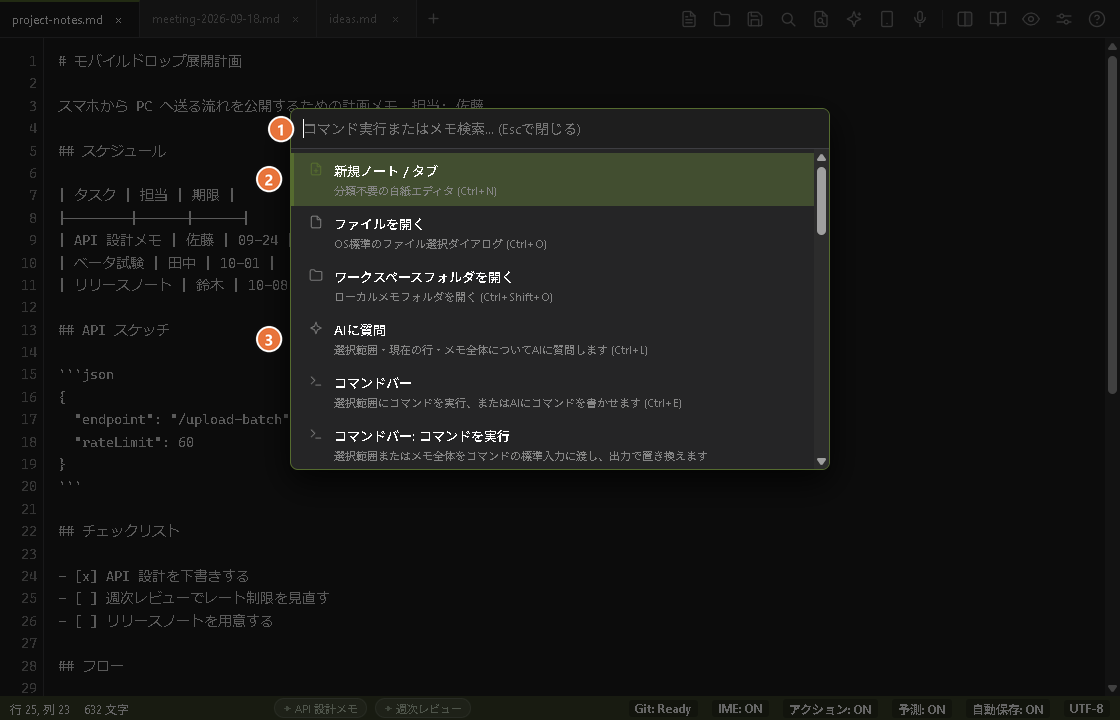1120x720 pixels.
Task: Click the prompt icon beside コマンドバー: コマンドを実行
Action: click(316, 434)
